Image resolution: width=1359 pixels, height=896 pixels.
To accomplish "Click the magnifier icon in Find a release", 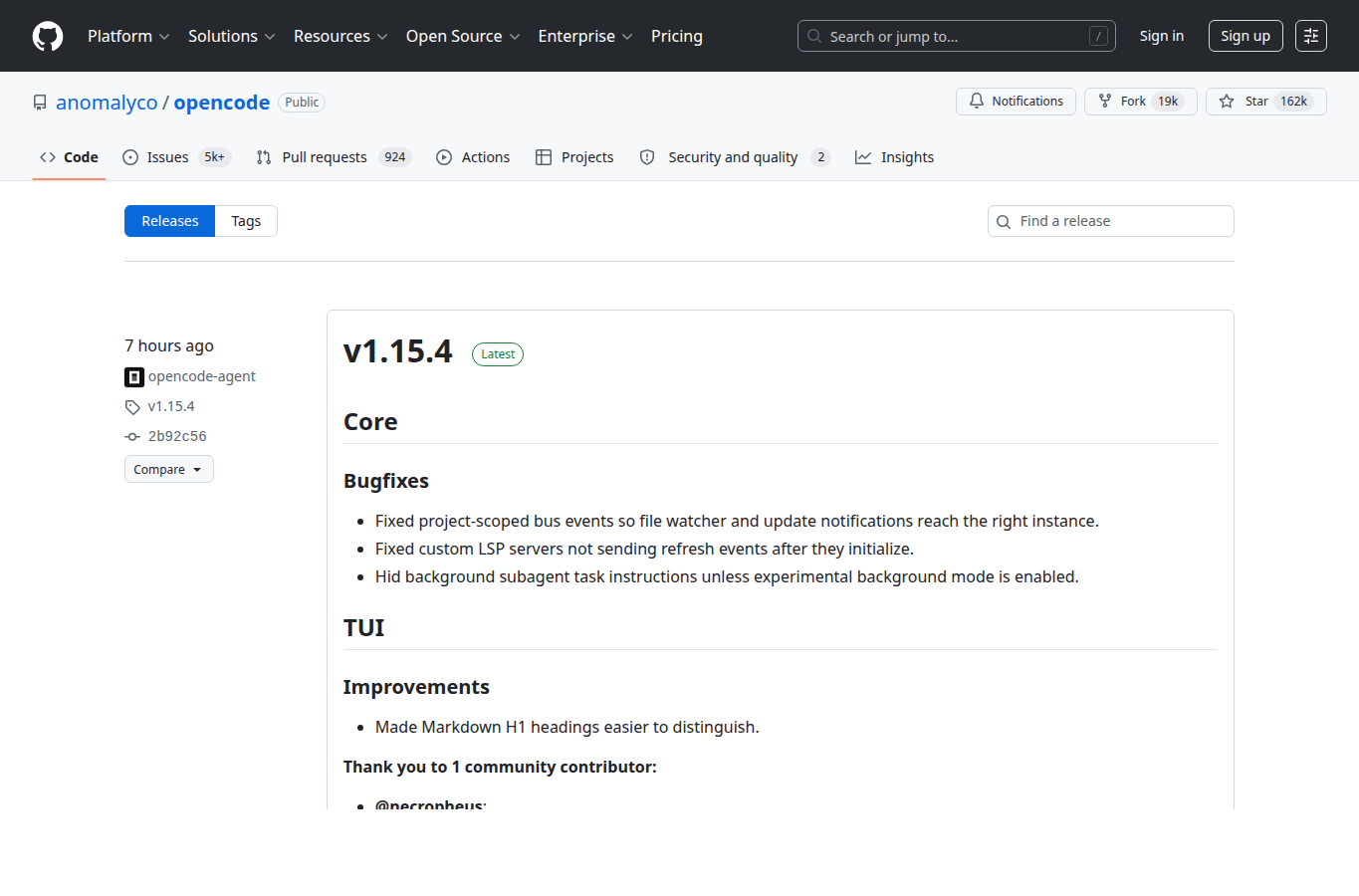I will (1004, 222).
